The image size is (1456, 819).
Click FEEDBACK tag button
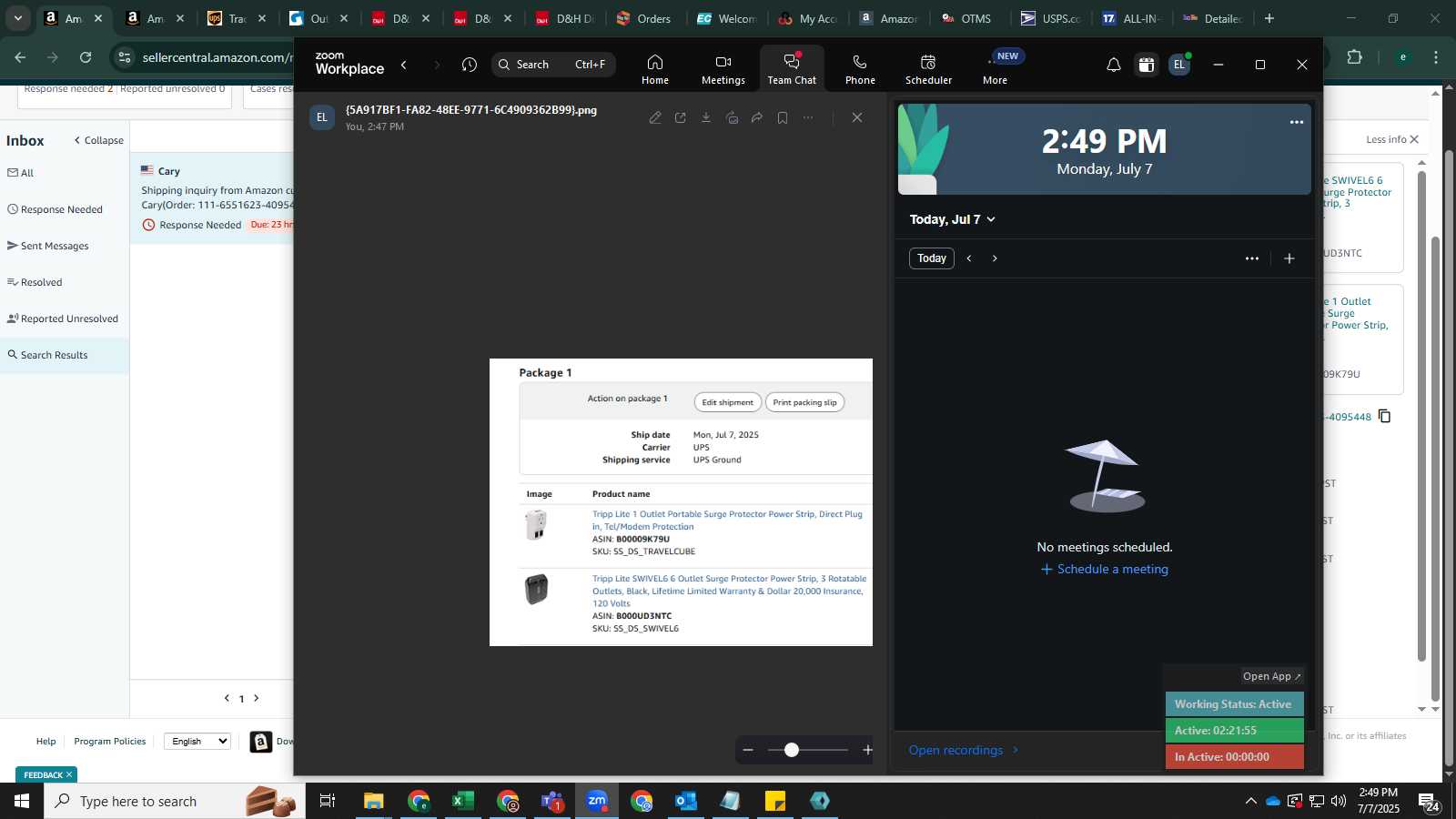pos(46,775)
